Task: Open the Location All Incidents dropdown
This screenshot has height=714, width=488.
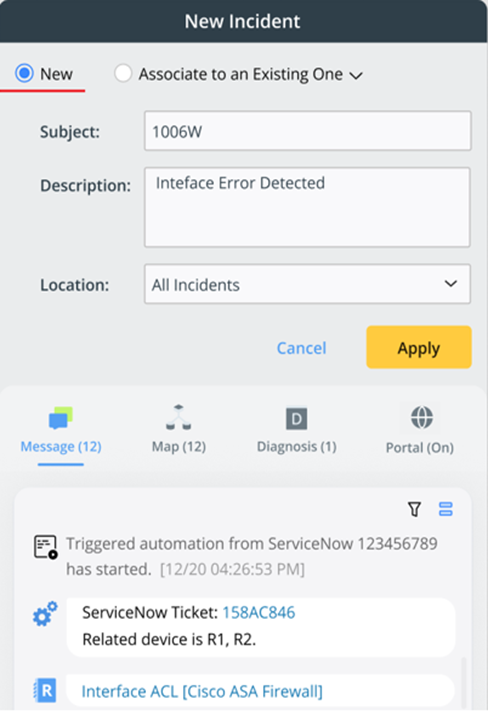Action: pyautogui.click(x=307, y=284)
